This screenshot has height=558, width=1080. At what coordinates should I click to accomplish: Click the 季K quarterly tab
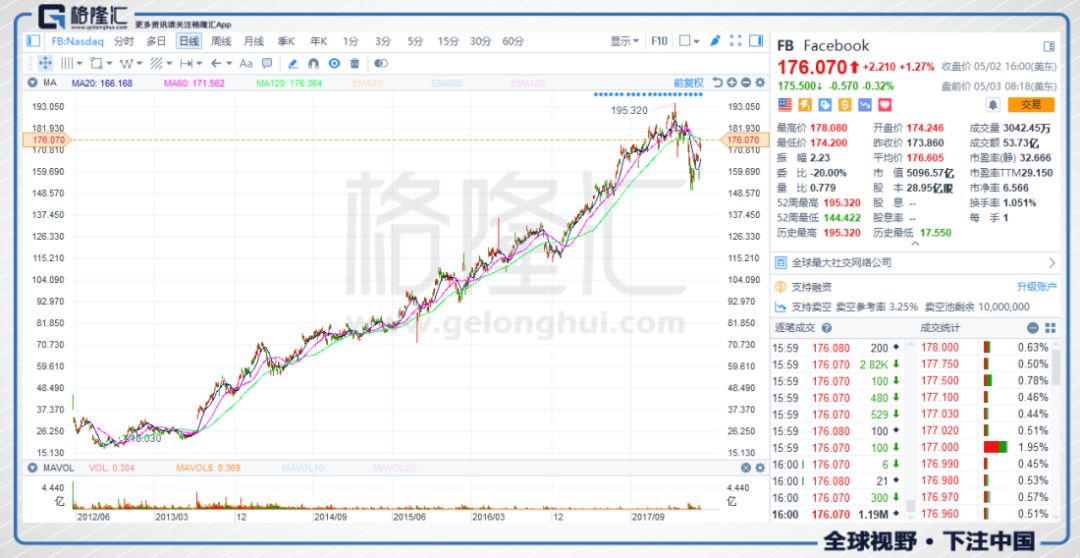[286, 41]
